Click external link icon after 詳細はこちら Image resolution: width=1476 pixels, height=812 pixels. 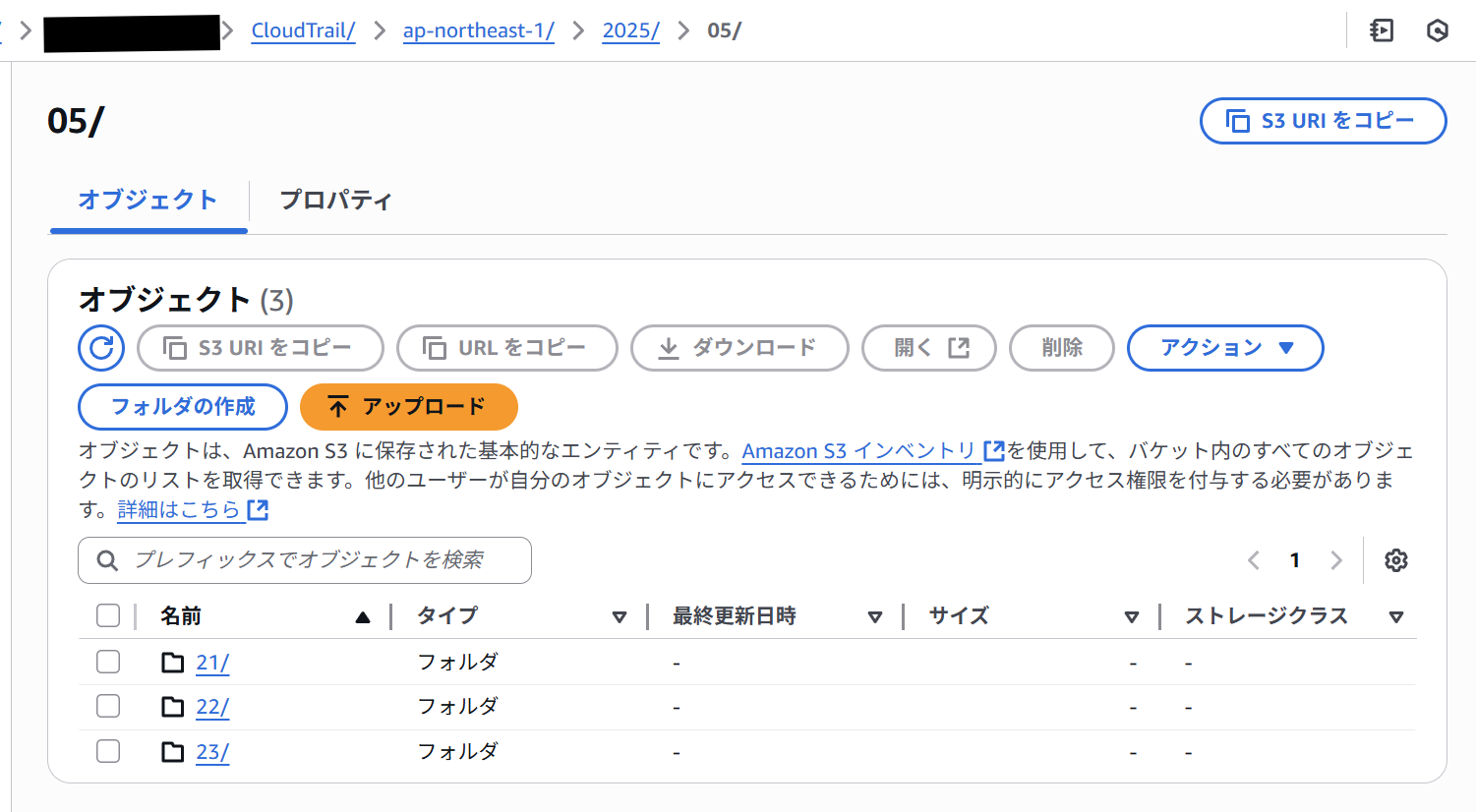258,509
